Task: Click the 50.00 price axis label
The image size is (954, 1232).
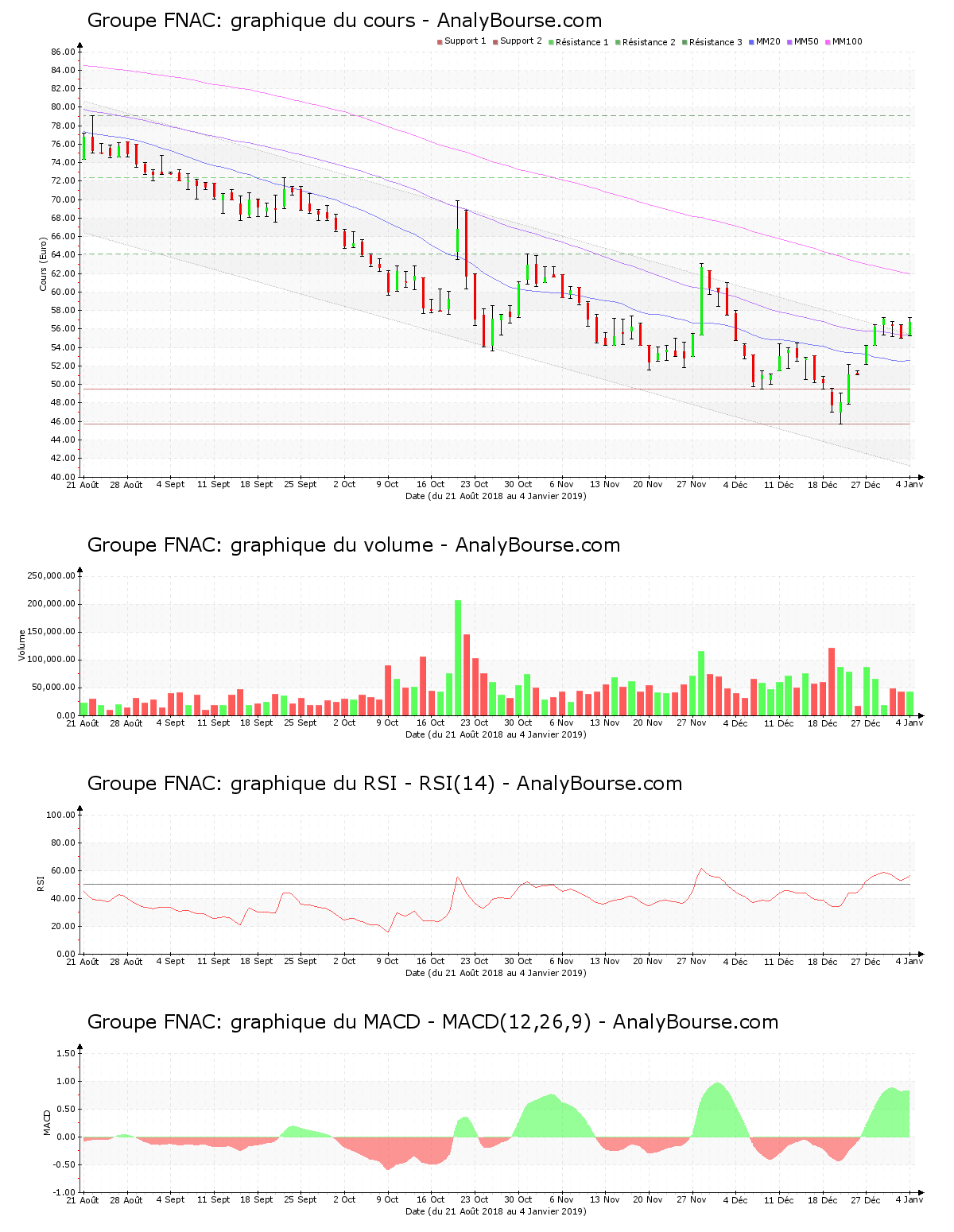Action: (x=63, y=385)
